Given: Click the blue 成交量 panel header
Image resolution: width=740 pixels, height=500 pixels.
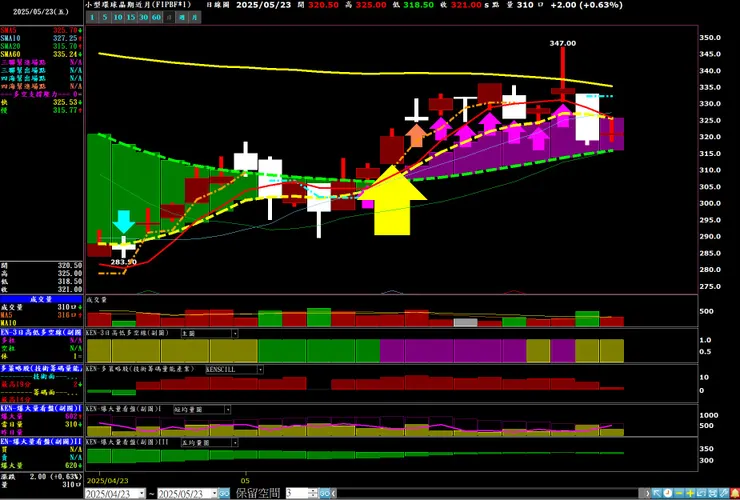Looking at the screenshot, I should point(42,299).
